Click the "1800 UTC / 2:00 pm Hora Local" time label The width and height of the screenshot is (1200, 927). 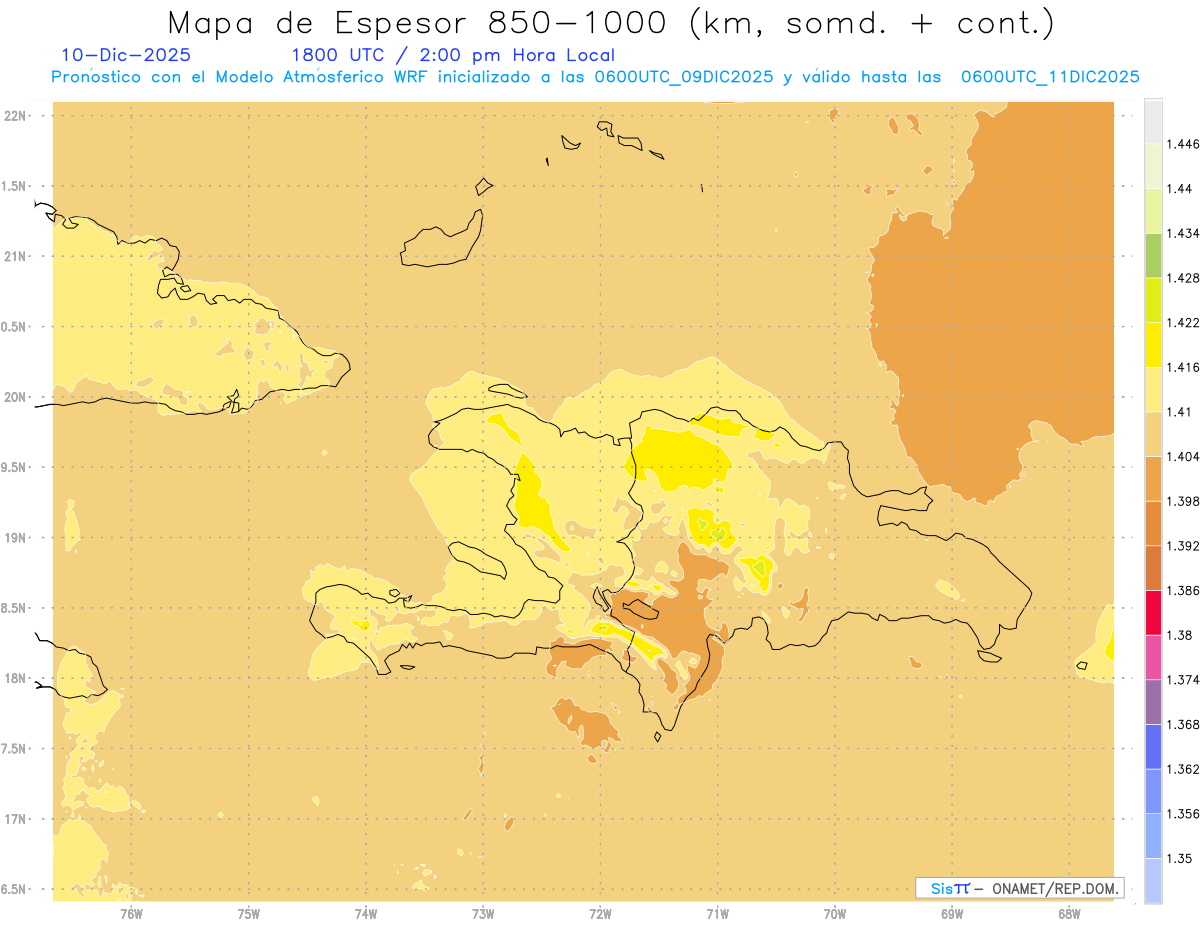point(453,56)
